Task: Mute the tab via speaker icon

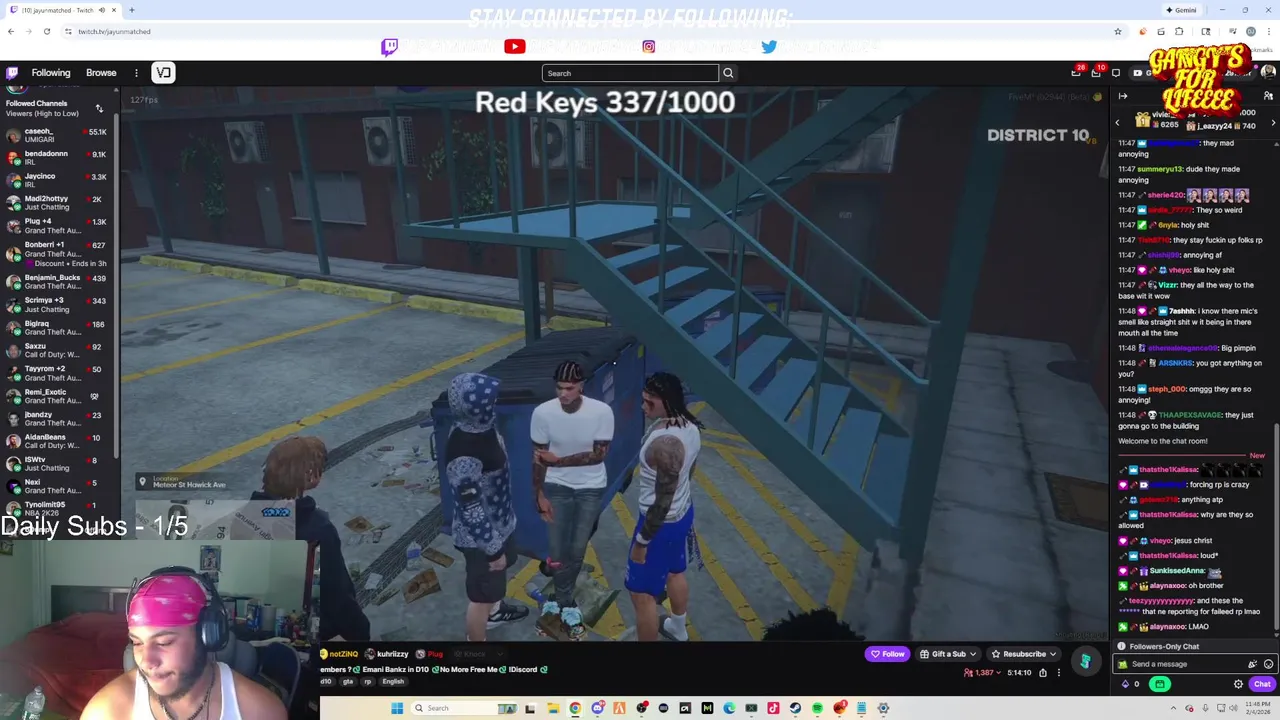Action: [x=101, y=10]
